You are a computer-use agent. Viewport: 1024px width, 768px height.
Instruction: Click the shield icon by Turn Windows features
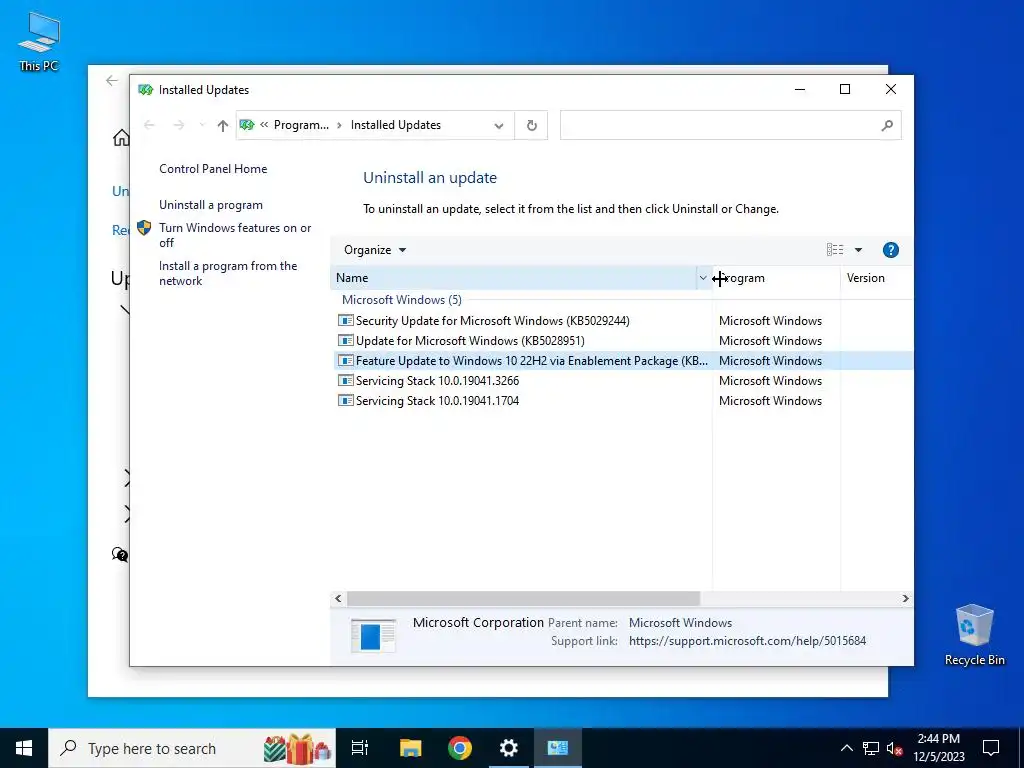click(x=144, y=228)
